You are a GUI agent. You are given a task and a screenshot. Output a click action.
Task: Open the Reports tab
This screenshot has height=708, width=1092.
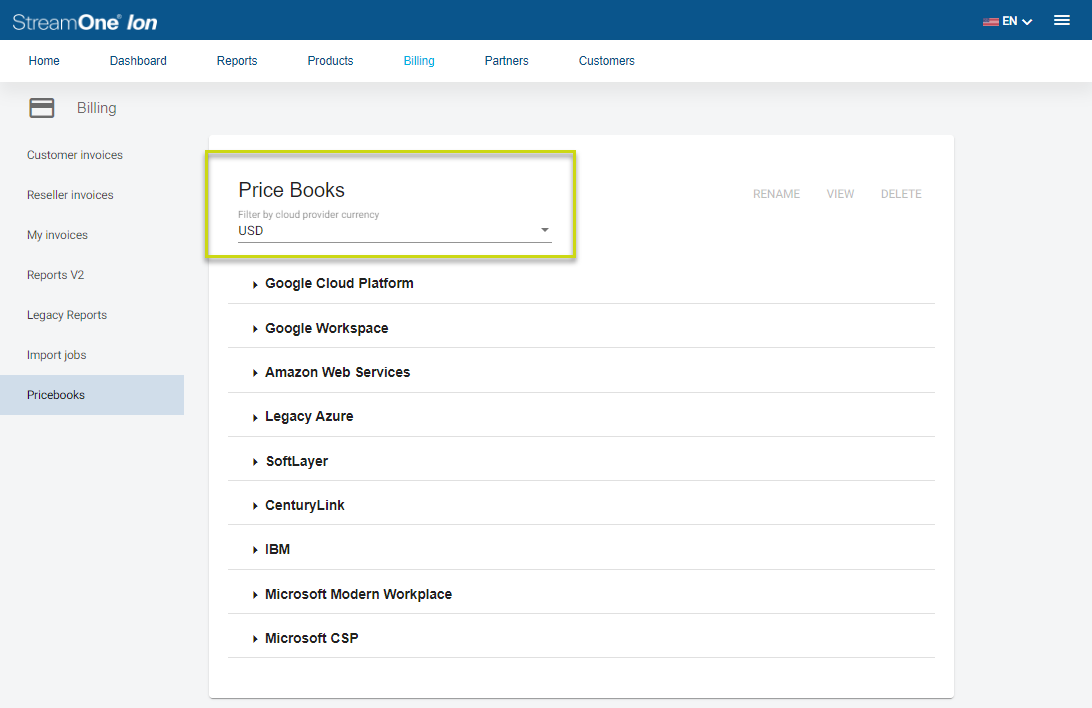coord(237,61)
